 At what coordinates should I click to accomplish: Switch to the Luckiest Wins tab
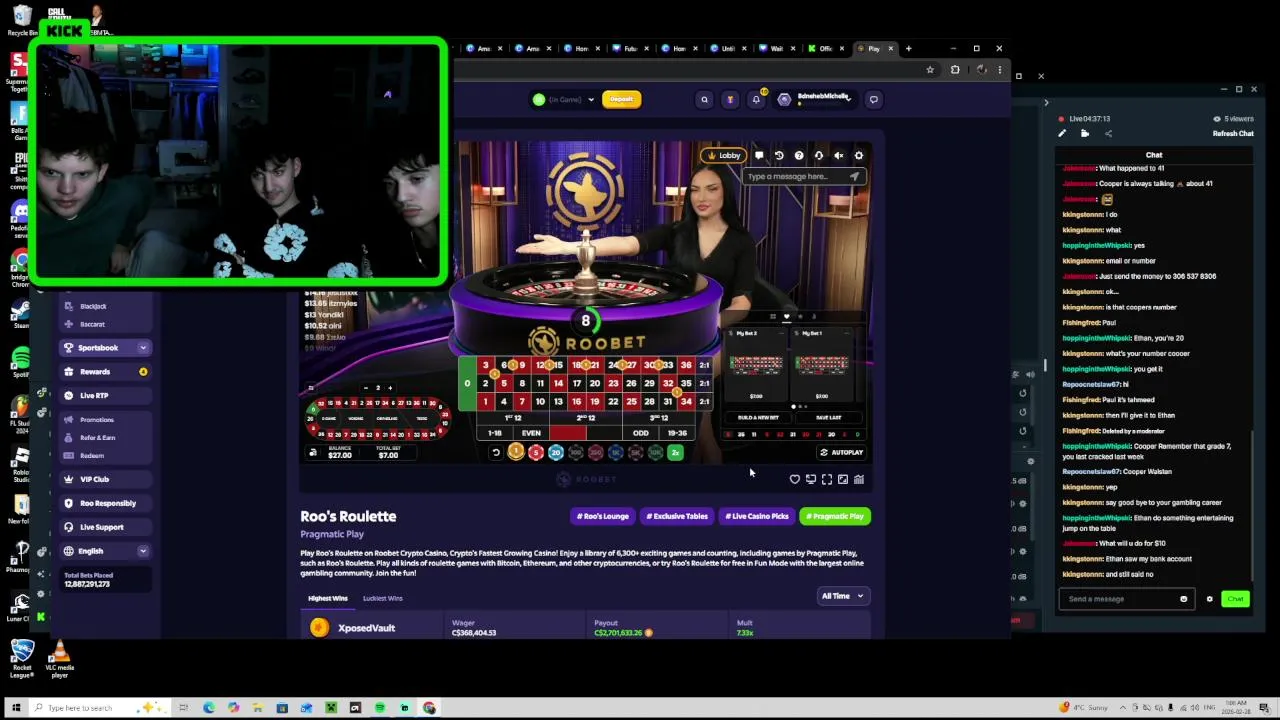[382, 598]
